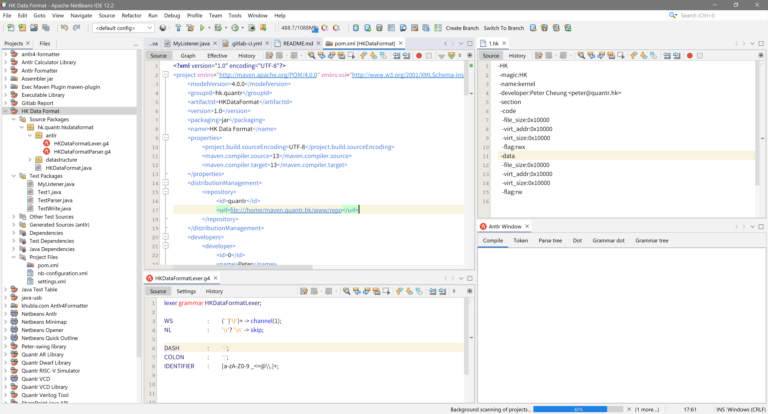Collapse the distributionManagement fold marker
Image resolution: width=768 pixels, height=414 pixels.
(166, 183)
